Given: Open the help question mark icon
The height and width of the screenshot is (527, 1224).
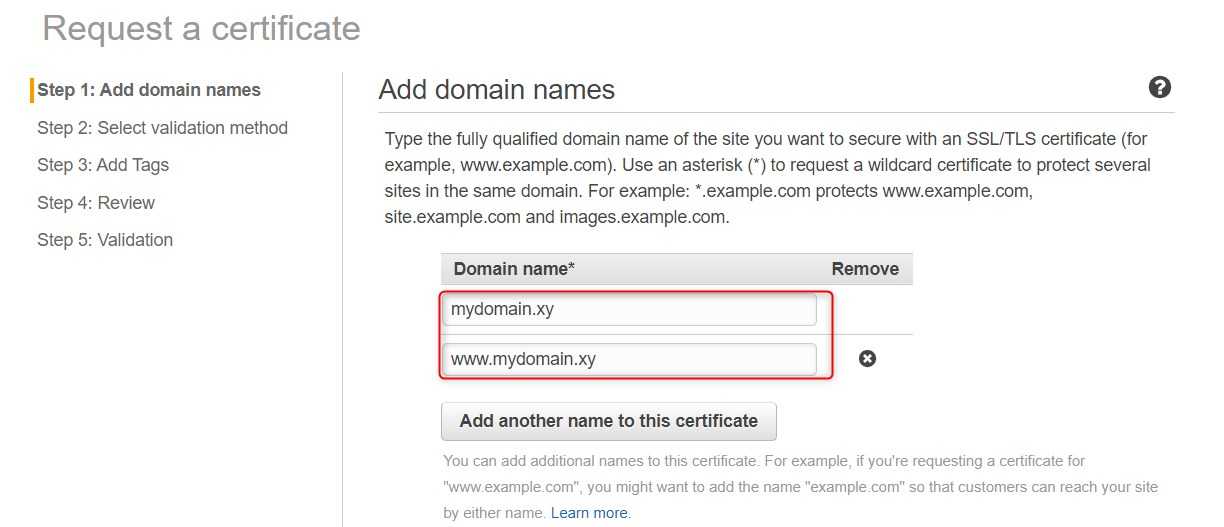Looking at the screenshot, I should point(1160,87).
